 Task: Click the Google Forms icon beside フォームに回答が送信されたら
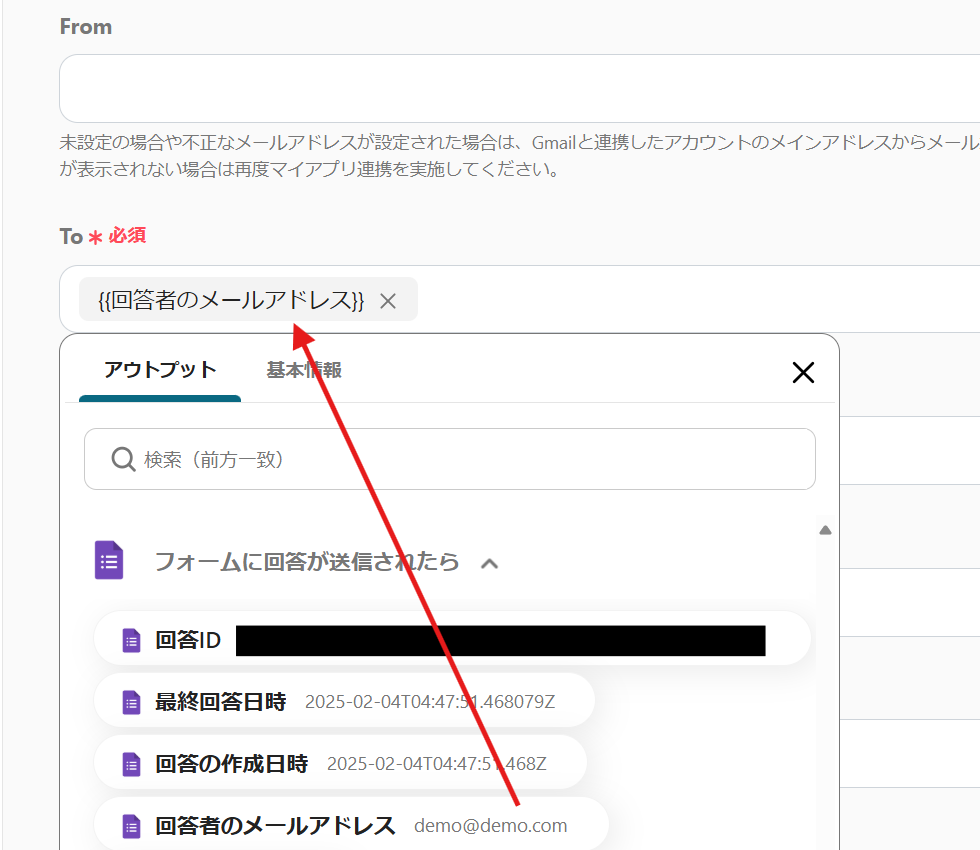[109, 561]
